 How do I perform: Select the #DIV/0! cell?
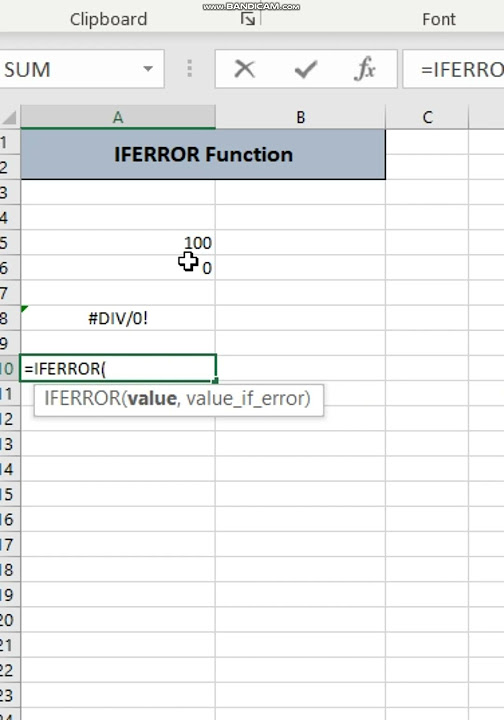118,318
